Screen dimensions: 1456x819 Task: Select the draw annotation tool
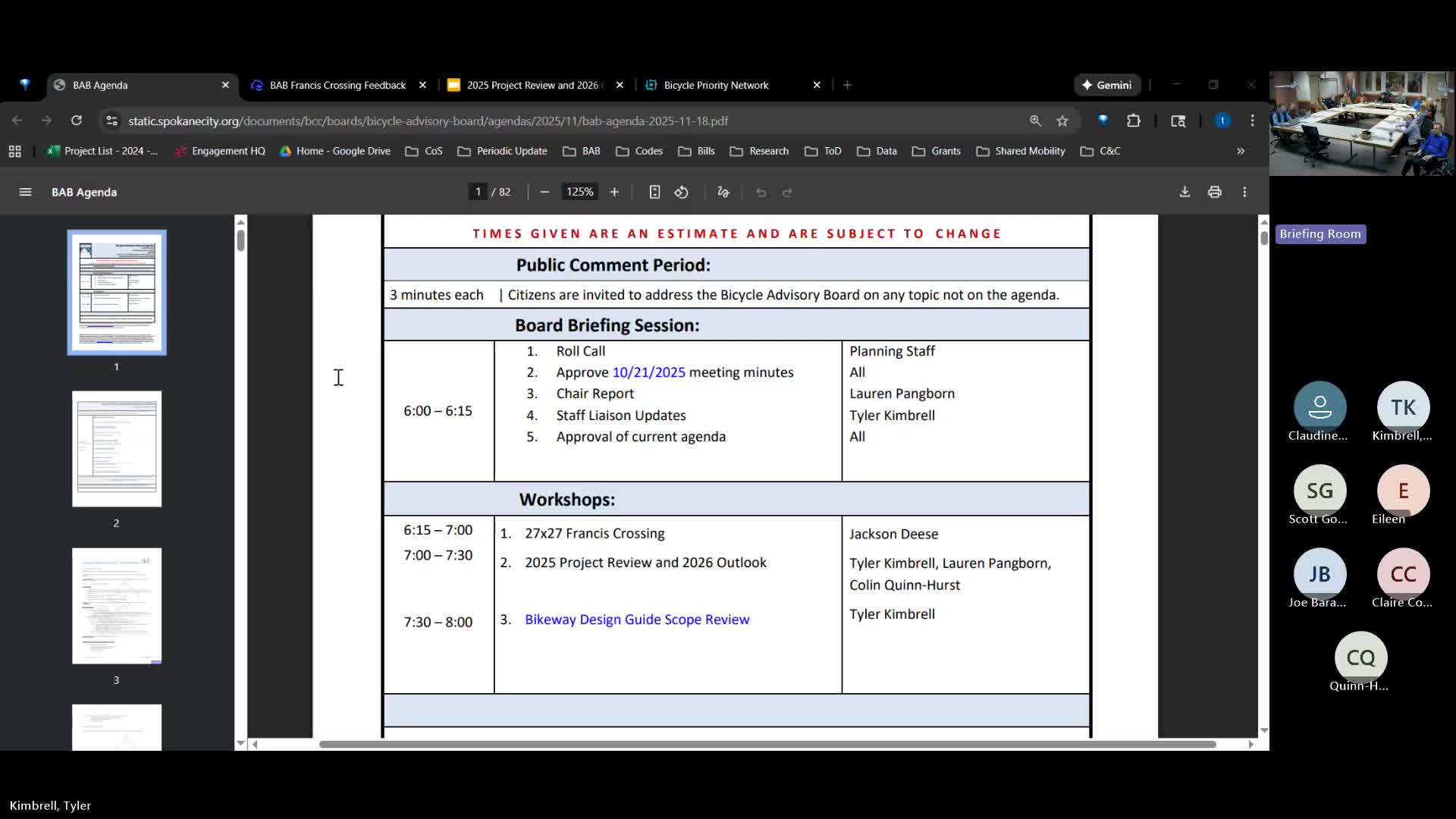(723, 192)
